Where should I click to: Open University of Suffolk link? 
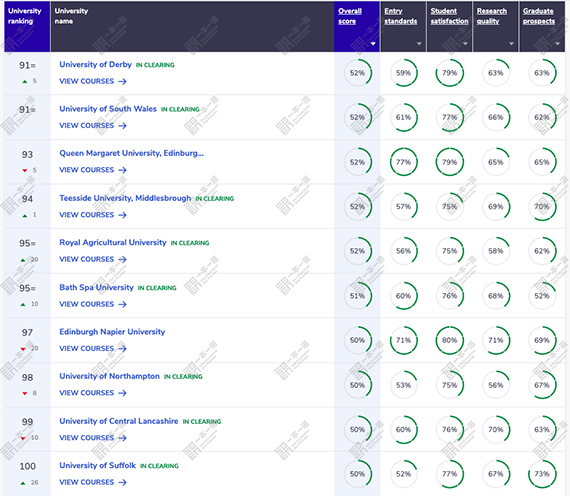(x=97, y=465)
